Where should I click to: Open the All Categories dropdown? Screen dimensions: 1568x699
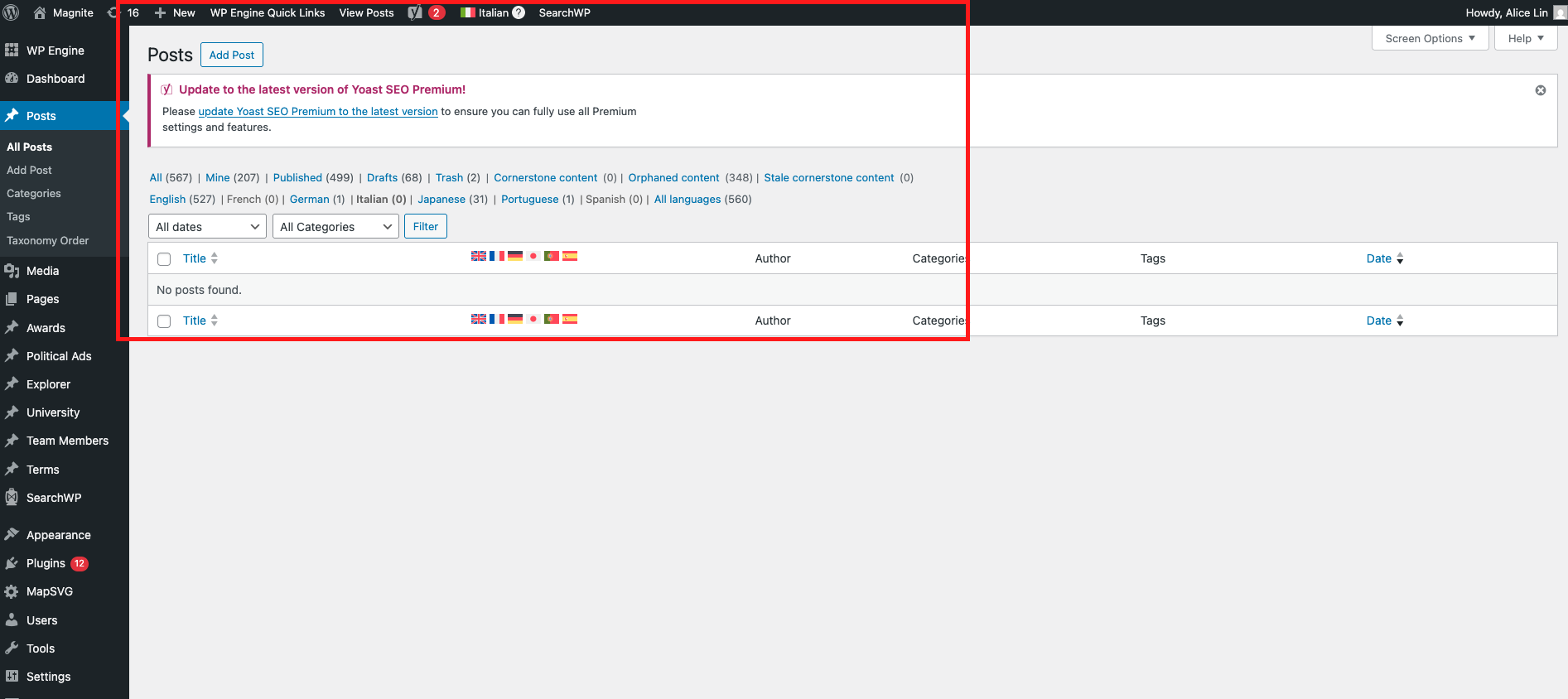(335, 227)
